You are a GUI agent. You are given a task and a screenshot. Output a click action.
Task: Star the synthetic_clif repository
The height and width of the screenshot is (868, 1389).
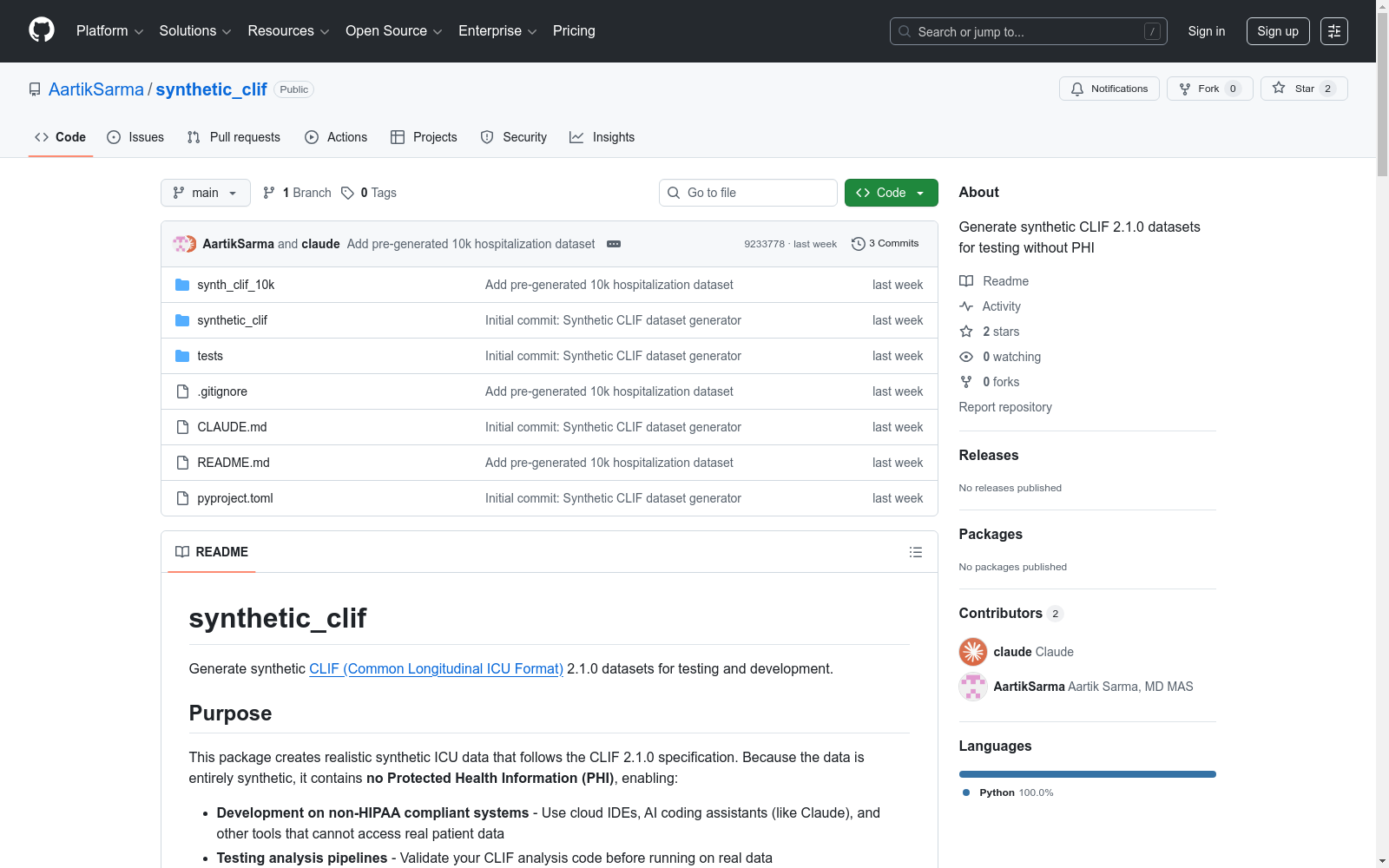coord(1304,89)
